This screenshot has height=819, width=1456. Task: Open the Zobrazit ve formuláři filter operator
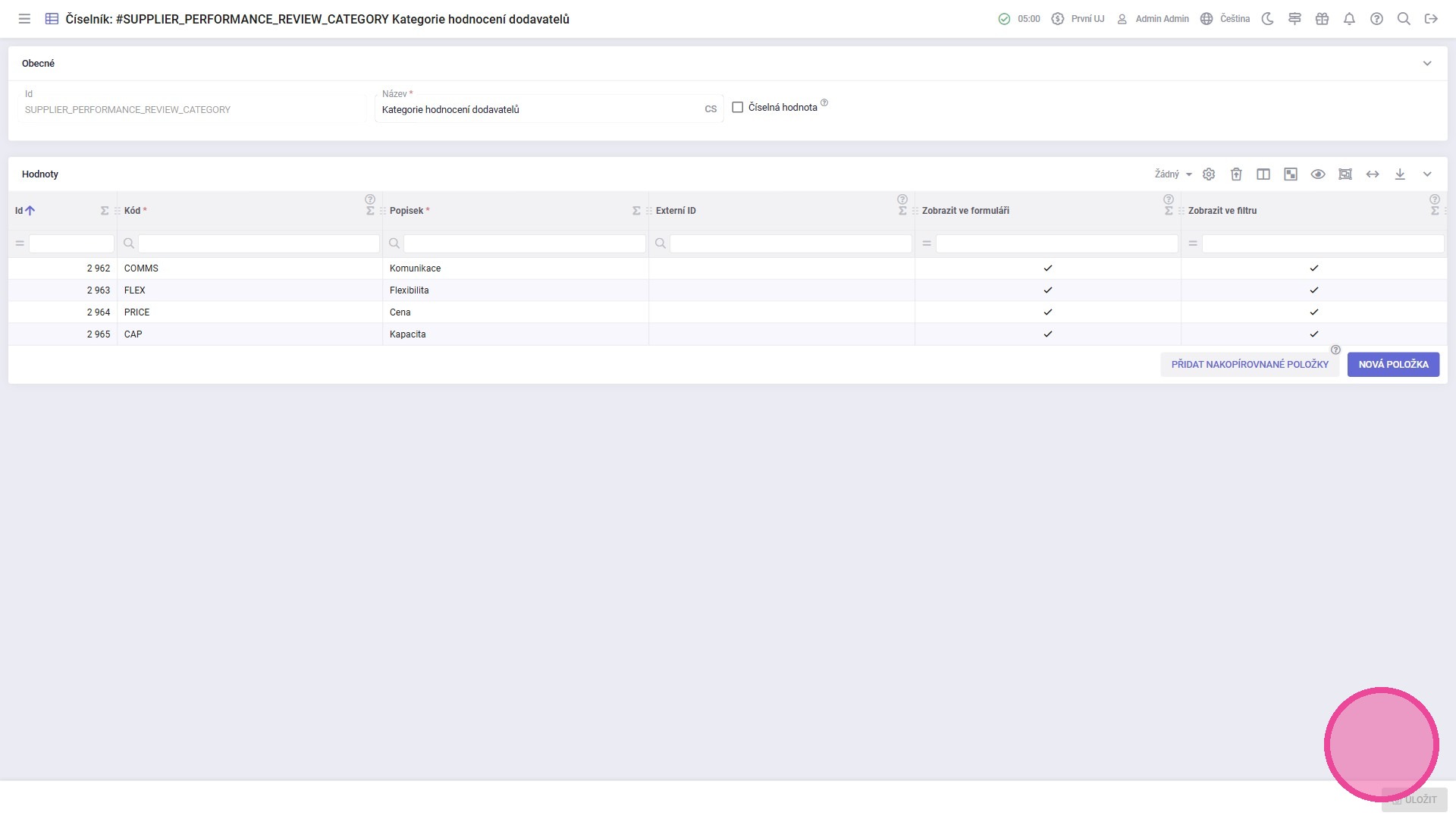click(x=927, y=243)
